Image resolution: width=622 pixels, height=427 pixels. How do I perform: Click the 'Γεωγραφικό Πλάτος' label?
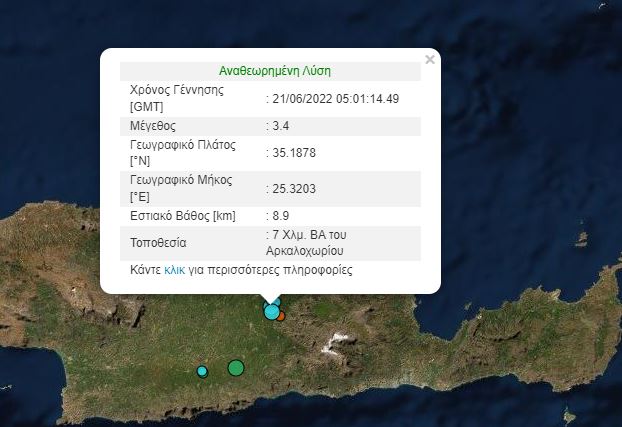(x=182, y=144)
